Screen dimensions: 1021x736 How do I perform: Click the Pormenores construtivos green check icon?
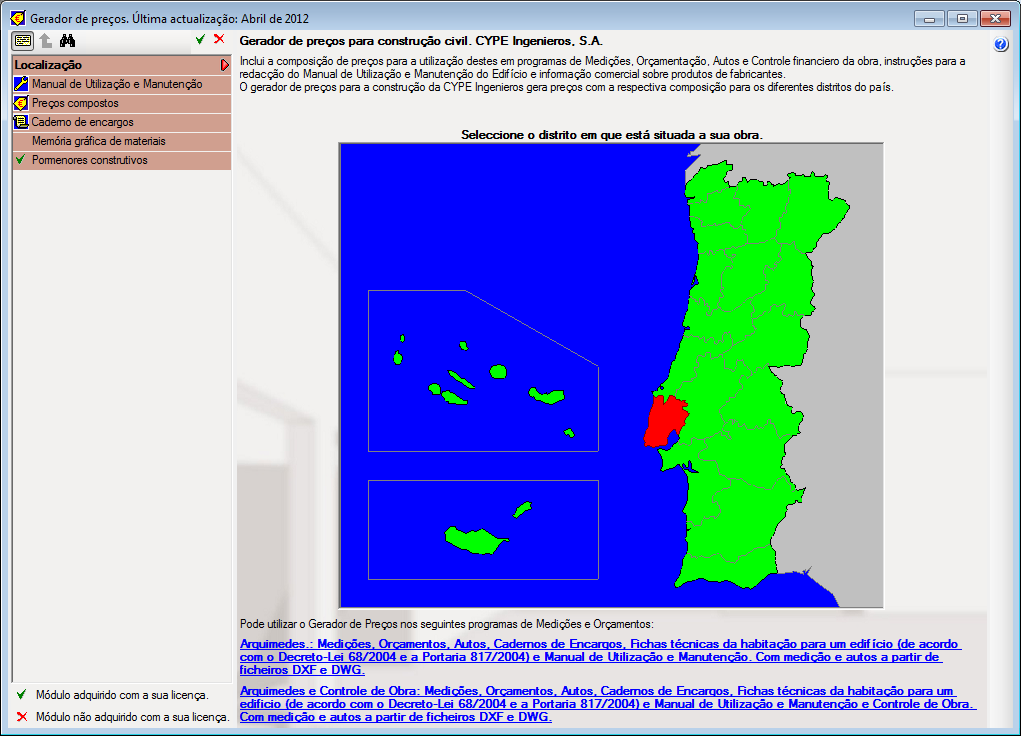coord(21,160)
